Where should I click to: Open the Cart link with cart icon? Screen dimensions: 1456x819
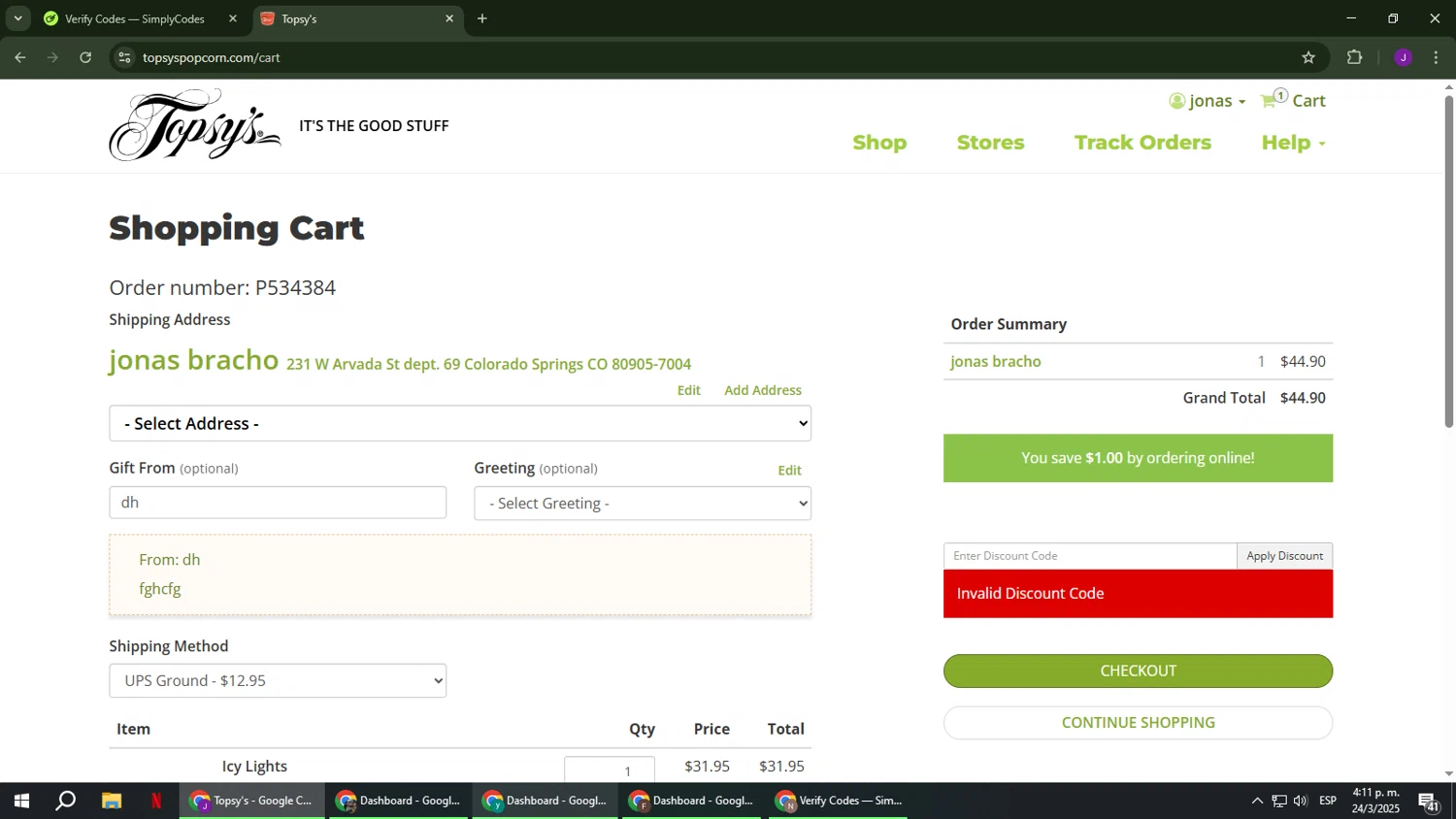pos(1293,100)
